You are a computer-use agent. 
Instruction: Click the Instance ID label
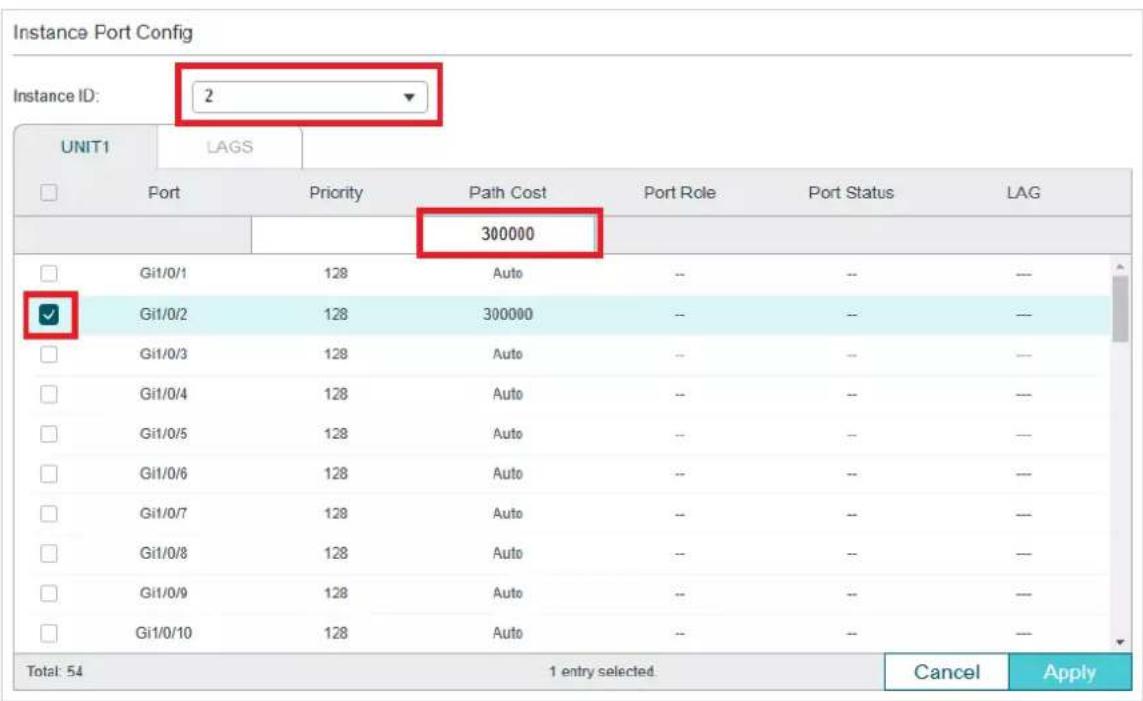click(56, 96)
